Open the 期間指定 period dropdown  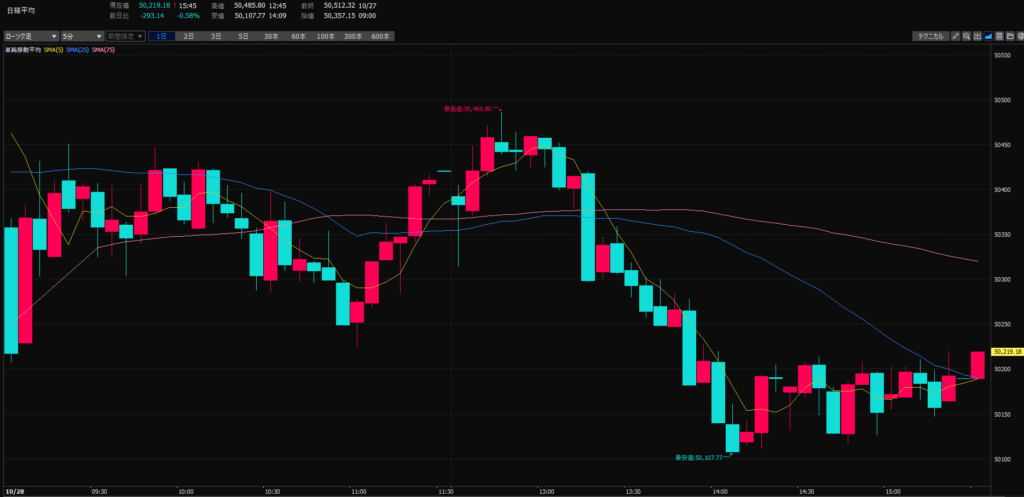126,36
